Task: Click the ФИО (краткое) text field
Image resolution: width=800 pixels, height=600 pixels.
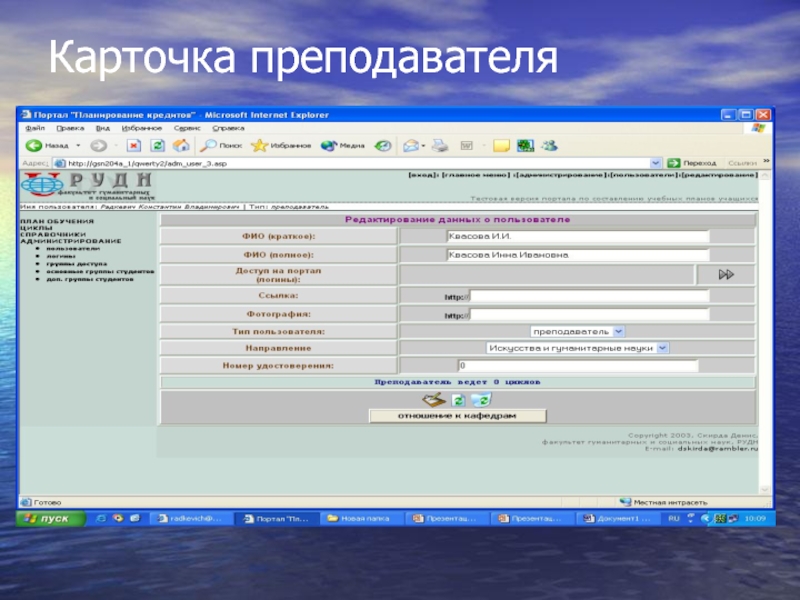Action: point(577,237)
